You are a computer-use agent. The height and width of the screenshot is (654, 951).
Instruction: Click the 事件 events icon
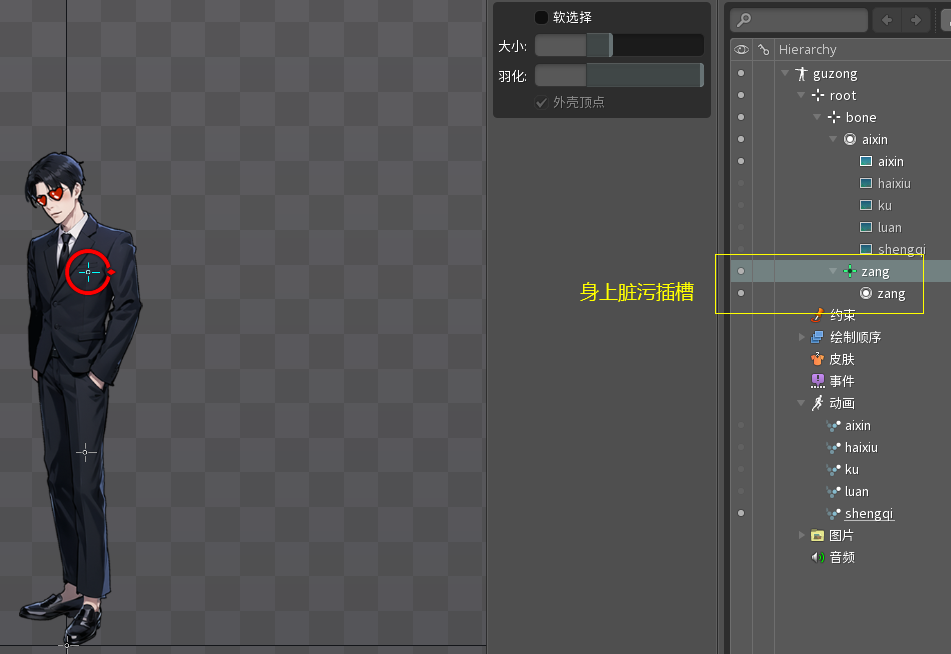(817, 381)
